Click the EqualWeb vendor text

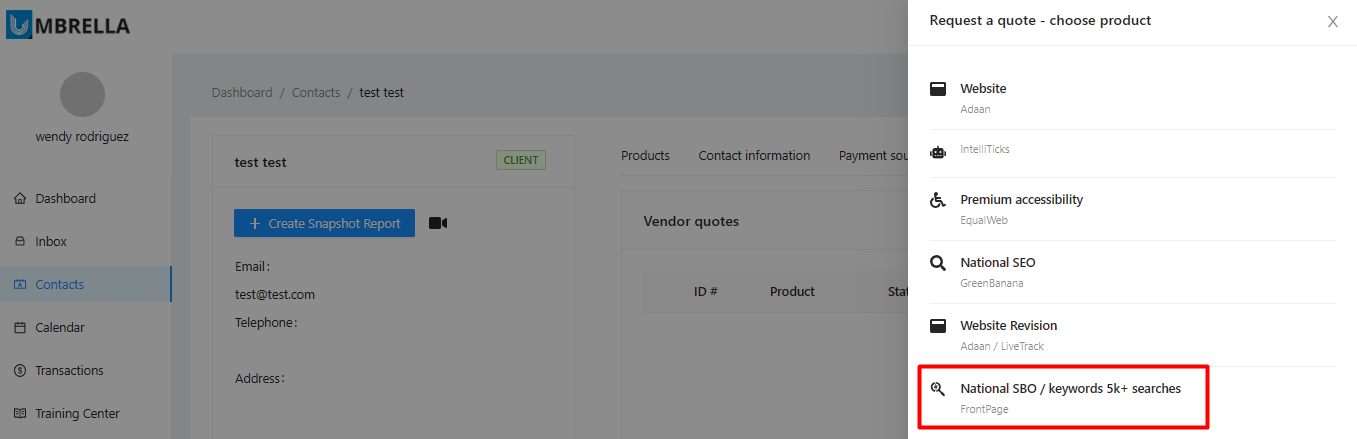(982, 220)
